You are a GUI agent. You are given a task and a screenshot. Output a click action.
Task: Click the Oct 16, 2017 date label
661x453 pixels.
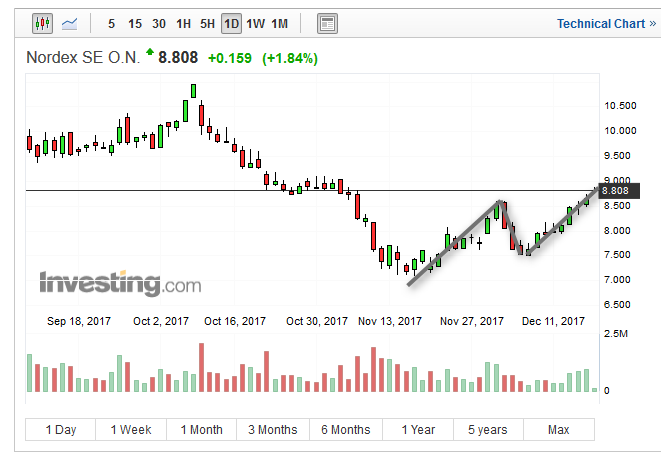235,321
